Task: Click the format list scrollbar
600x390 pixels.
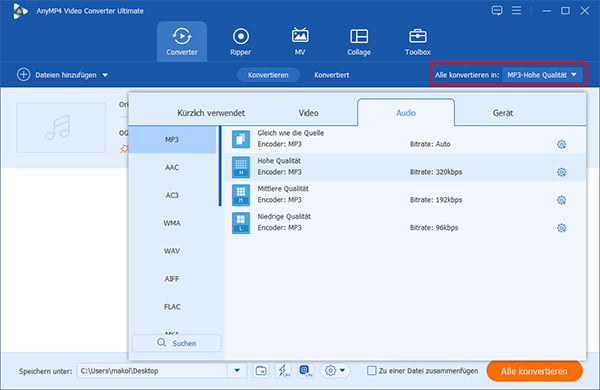Action: point(220,166)
